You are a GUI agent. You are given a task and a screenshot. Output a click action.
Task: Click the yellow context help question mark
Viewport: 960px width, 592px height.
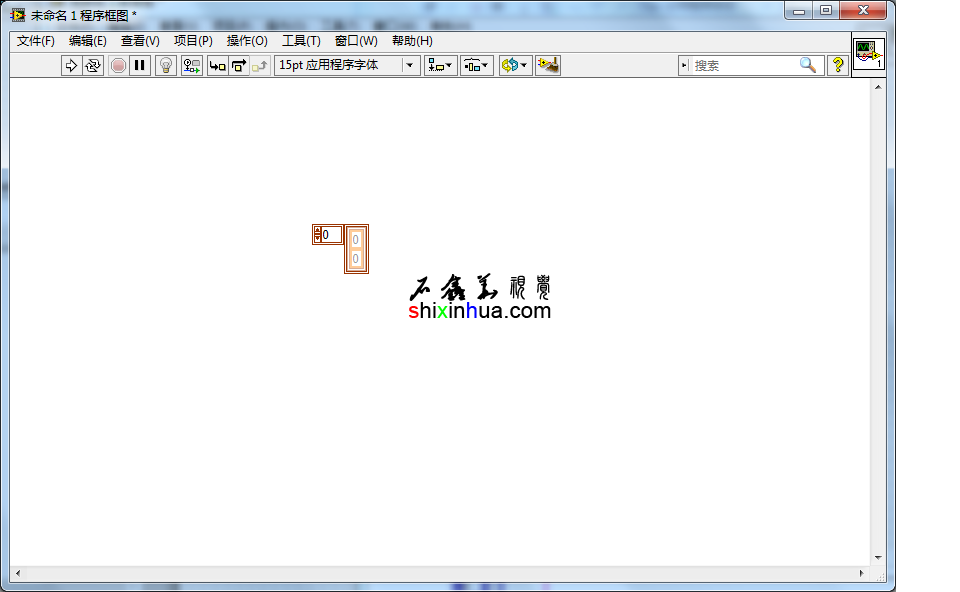pos(838,65)
